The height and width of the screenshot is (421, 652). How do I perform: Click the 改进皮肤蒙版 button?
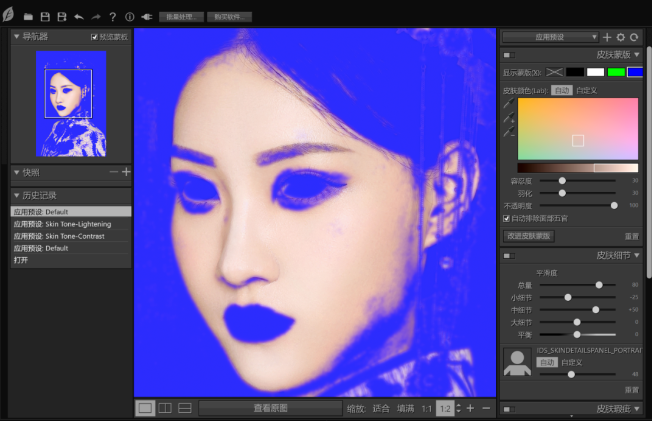coord(529,236)
